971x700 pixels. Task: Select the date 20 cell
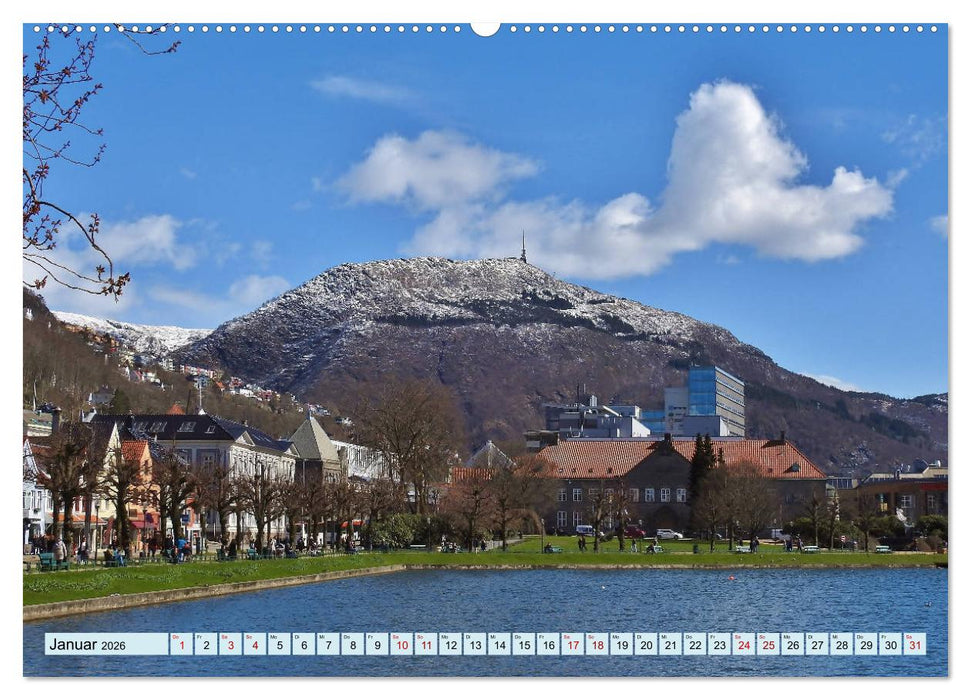[x=646, y=646]
